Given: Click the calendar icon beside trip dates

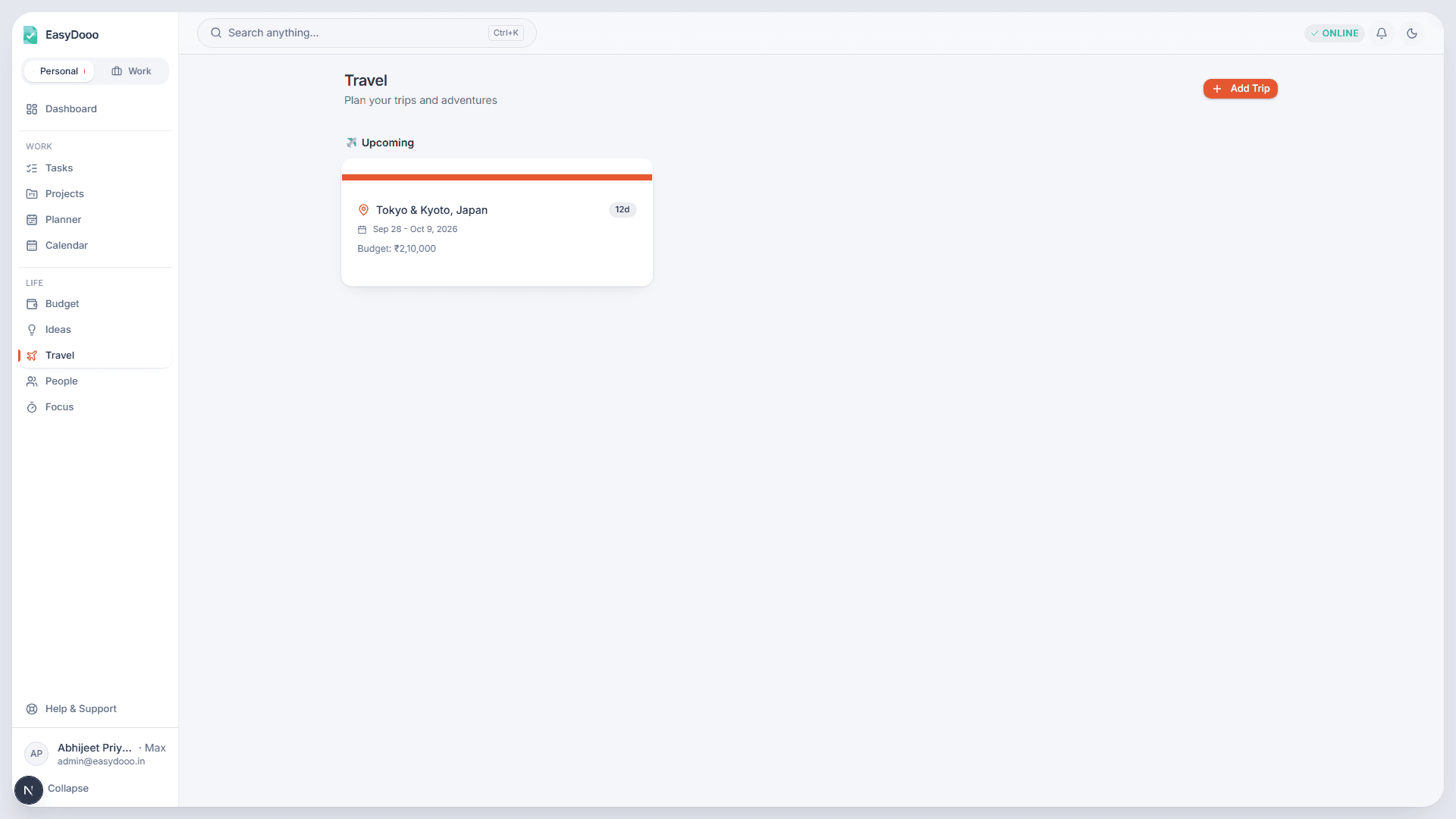Looking at the screenshot, I should [x=362, y=230].
